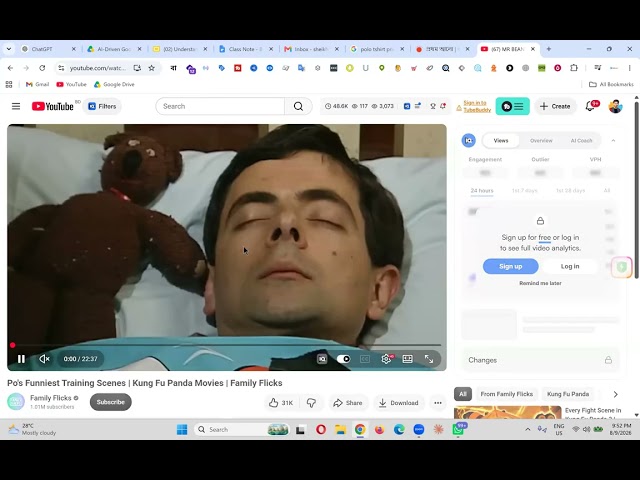Open Chrome extensions puzzle icon
The height and width of the screenshot is (480, 640).
click(574, 68)
